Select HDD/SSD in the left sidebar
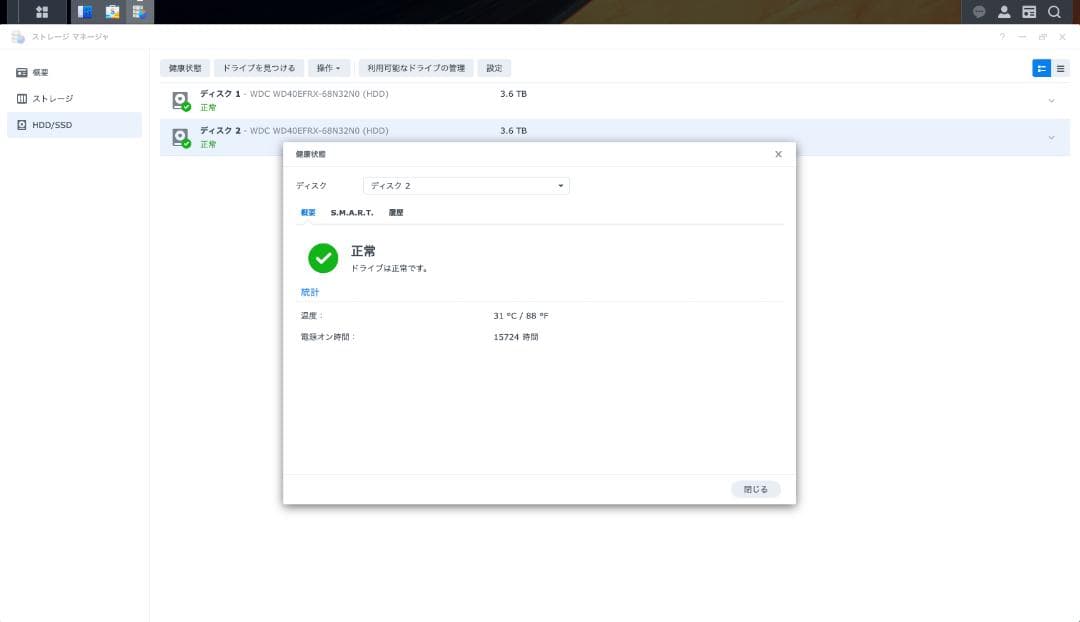 (74, 125)
